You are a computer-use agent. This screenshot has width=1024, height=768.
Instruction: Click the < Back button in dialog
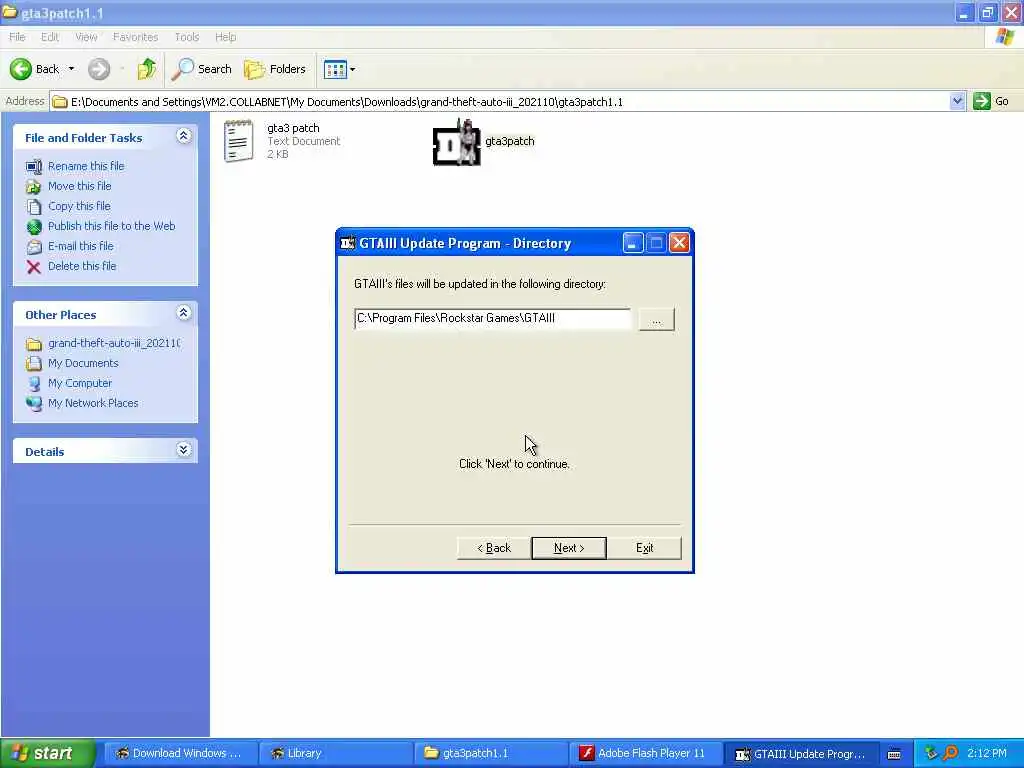[494, 548]
